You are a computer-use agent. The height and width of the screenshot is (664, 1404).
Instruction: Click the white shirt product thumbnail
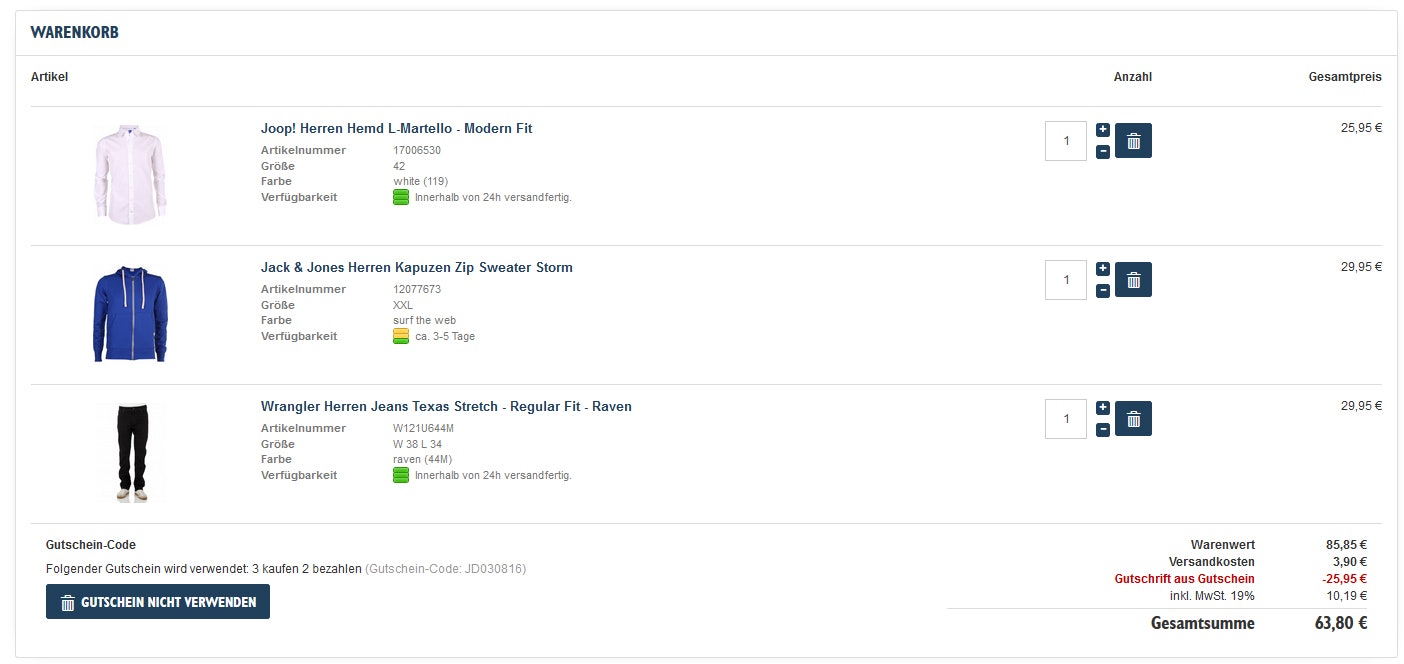tap(130, 175)
